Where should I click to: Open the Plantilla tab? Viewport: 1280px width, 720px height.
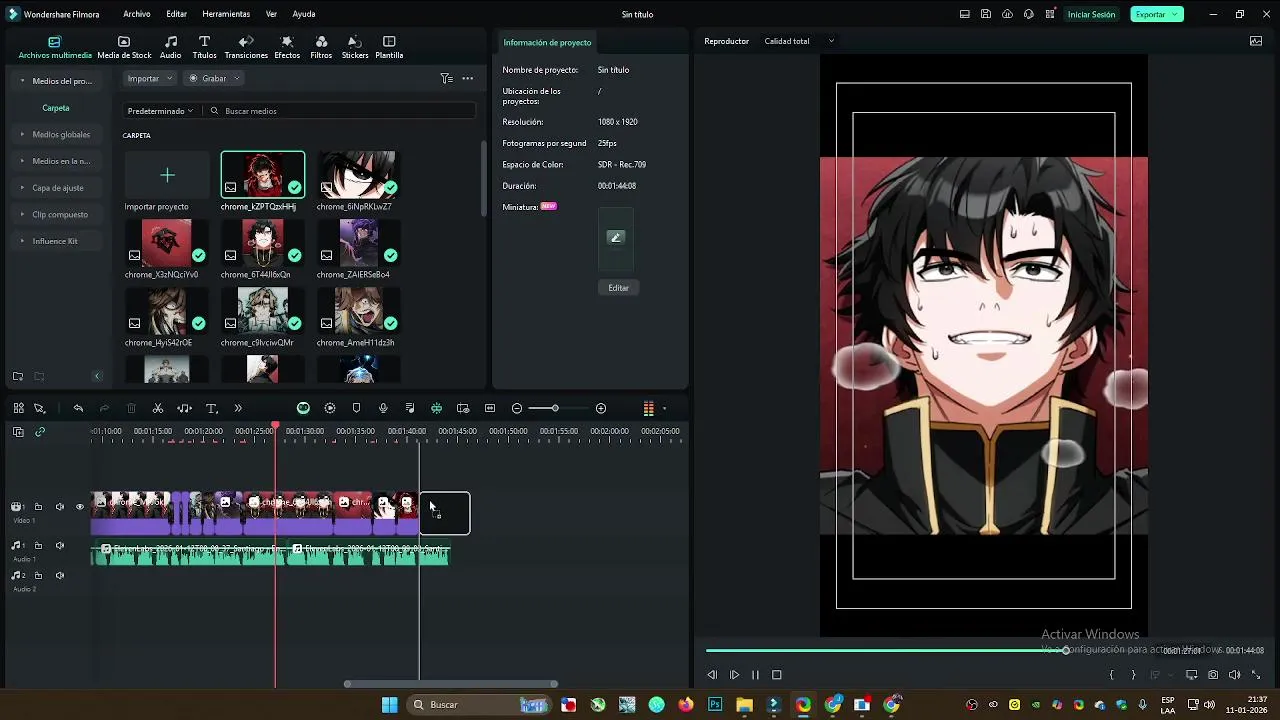click(389, 47)
